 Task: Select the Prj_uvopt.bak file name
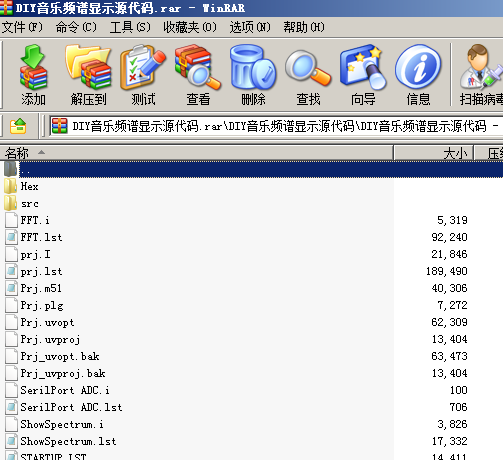coord(60,356)
